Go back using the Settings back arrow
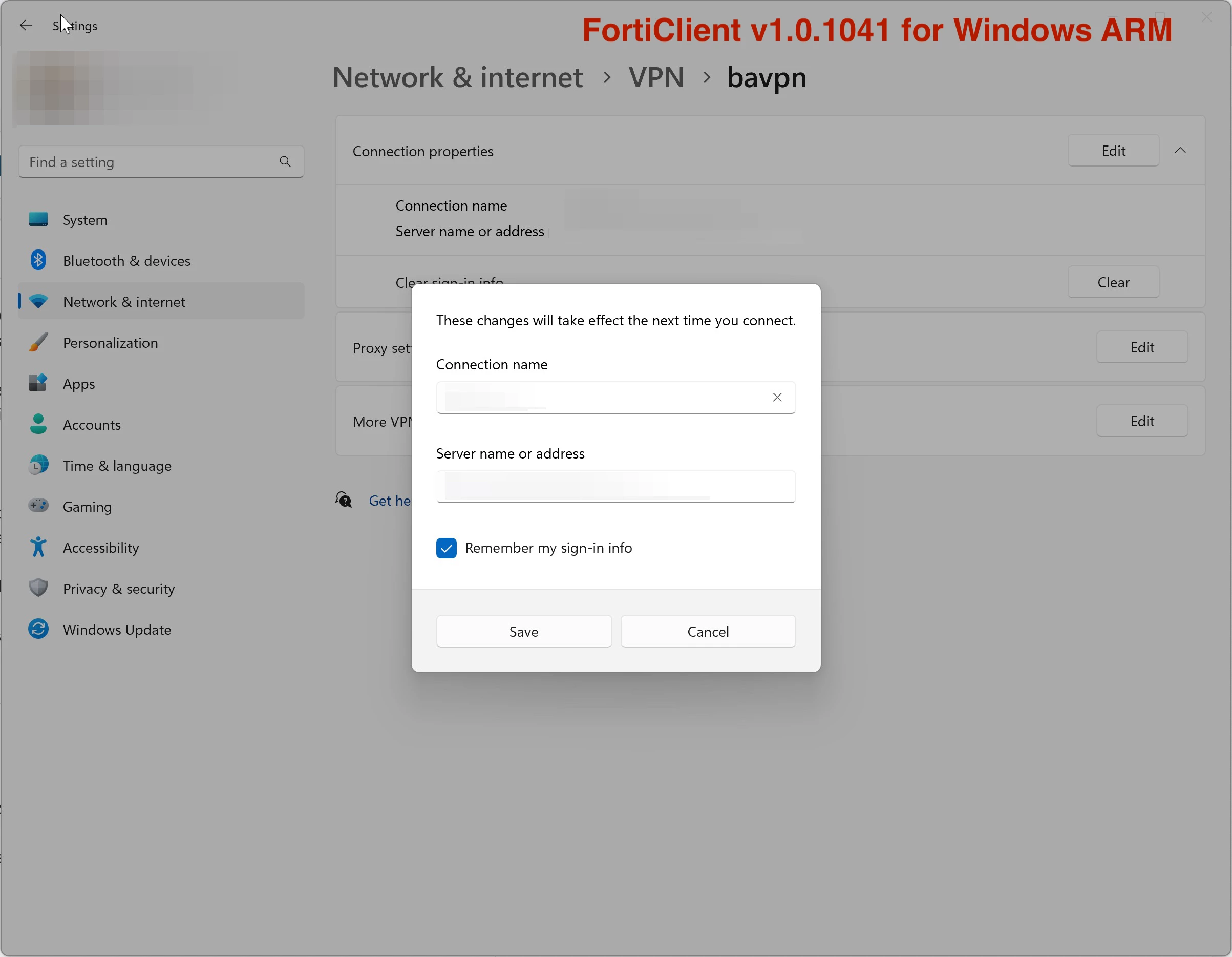Screen dimensions: 1232x957 (x=26, y=26)
